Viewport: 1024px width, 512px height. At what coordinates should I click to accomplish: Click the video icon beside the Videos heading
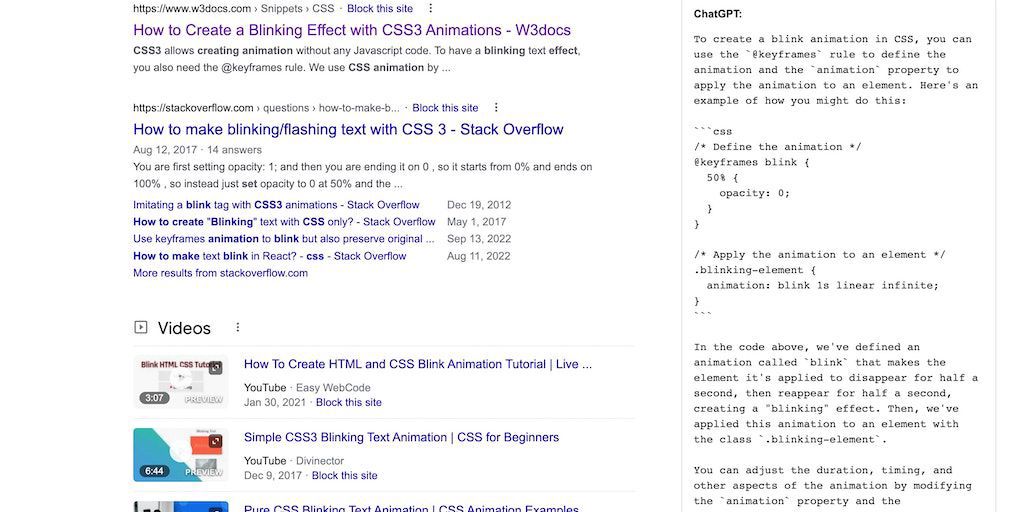point(141,327)
